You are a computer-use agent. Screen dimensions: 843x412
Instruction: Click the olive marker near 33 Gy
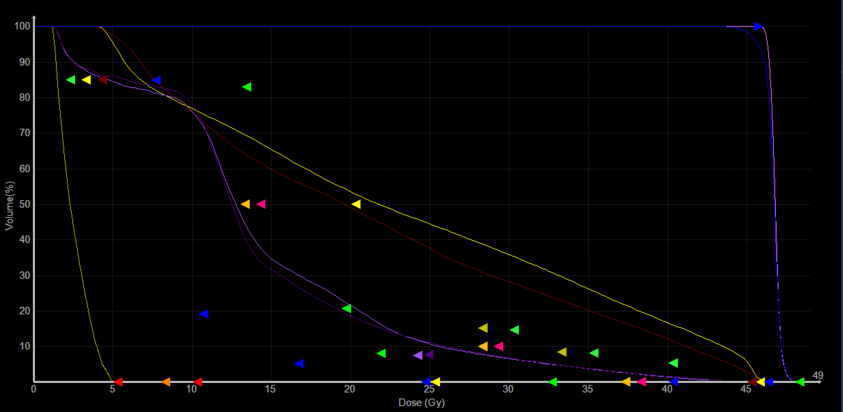(x=562, y=352)
